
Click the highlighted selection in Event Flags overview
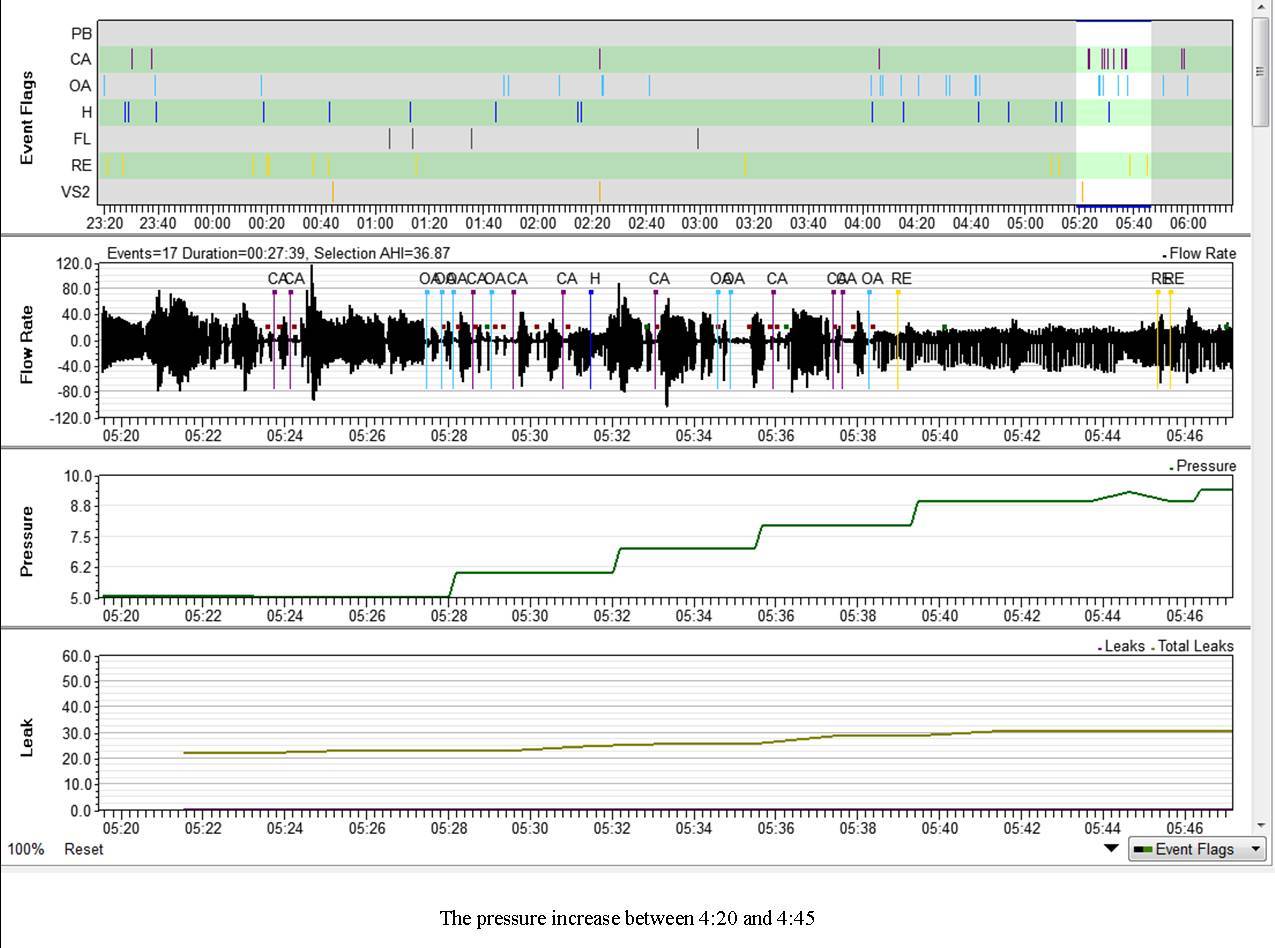[x=1113, y=112]
